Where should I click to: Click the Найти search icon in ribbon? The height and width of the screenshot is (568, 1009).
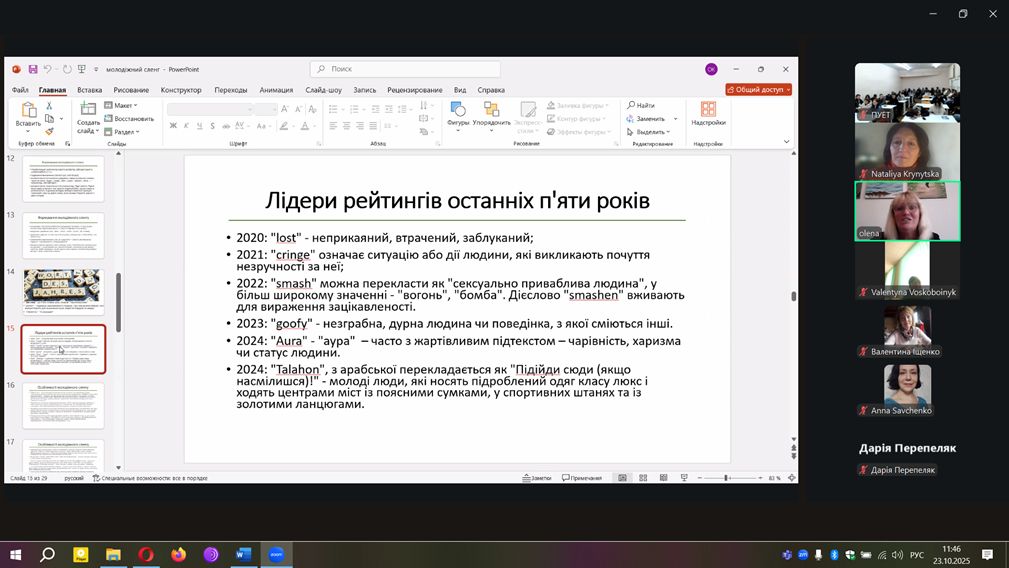tap(641, 105)
